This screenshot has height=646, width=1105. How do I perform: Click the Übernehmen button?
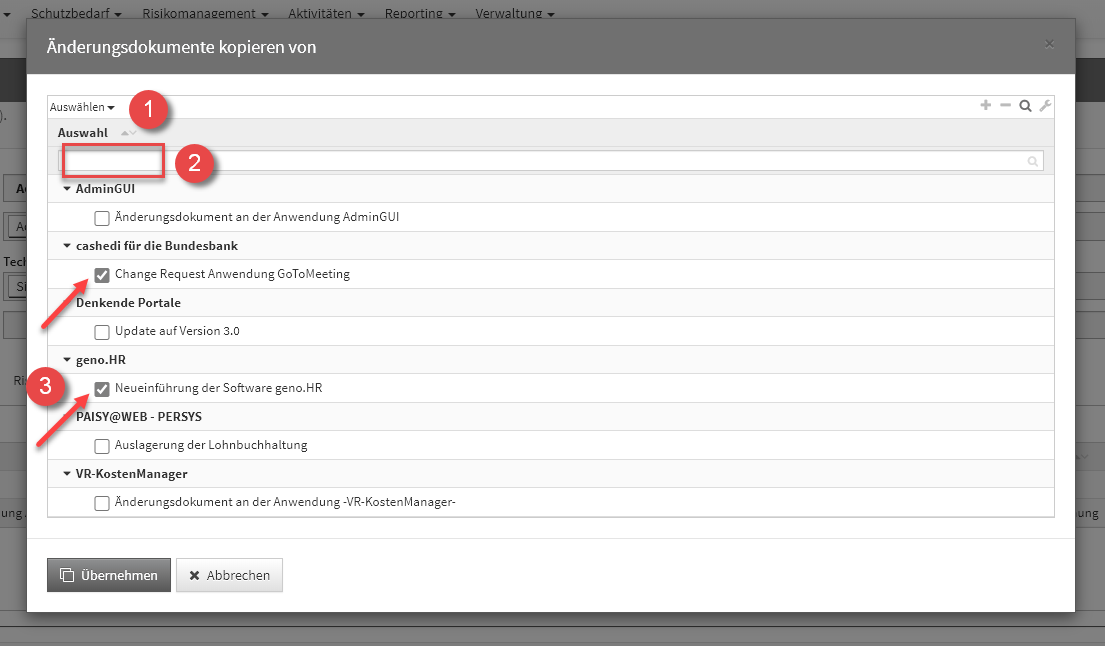coord(109,575)
